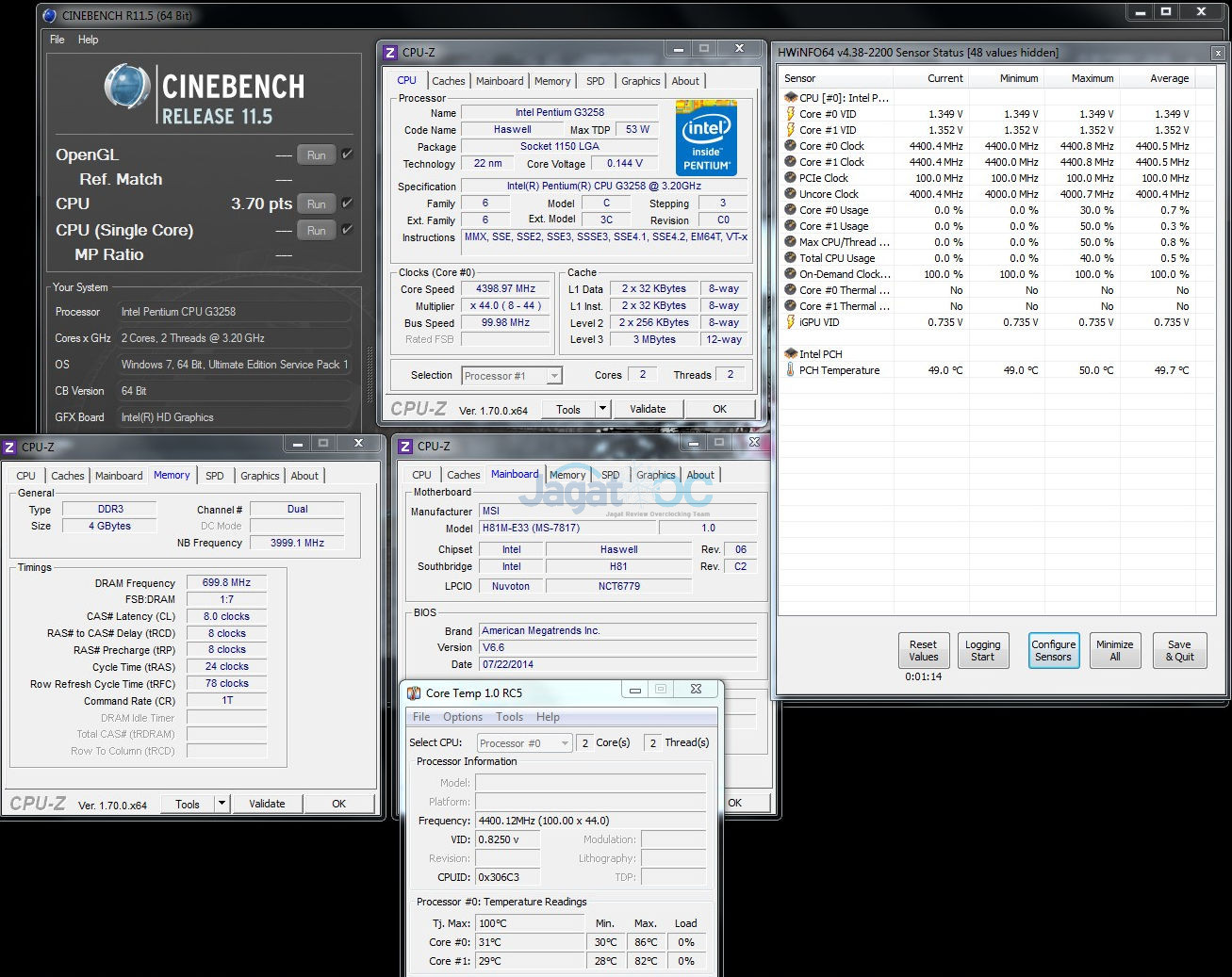Open the Tools dropdown arrow in CPU-Z
Screen dimensions: 1232x977
[602, 409]
